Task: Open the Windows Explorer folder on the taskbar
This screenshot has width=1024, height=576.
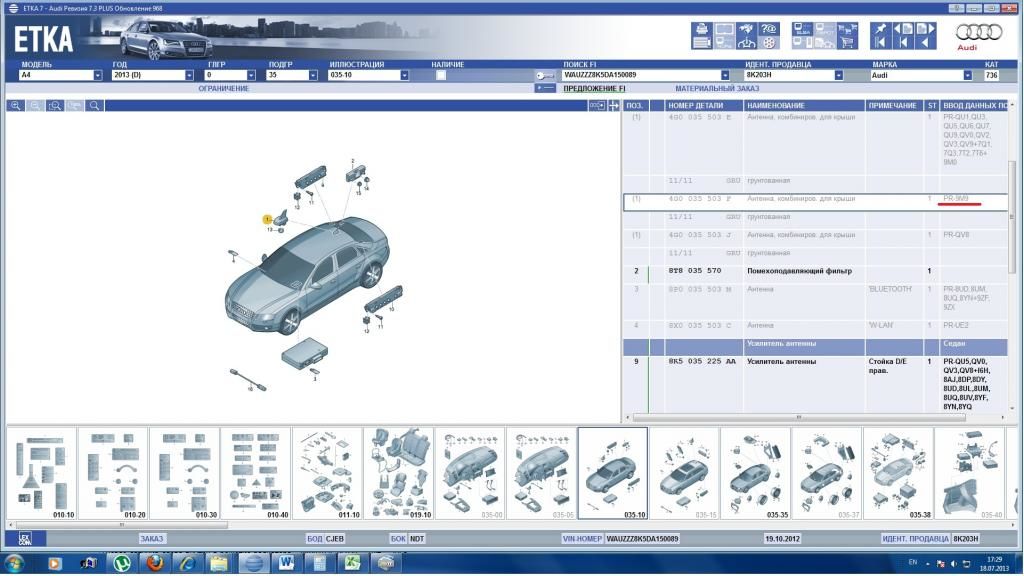Action: 219,563
